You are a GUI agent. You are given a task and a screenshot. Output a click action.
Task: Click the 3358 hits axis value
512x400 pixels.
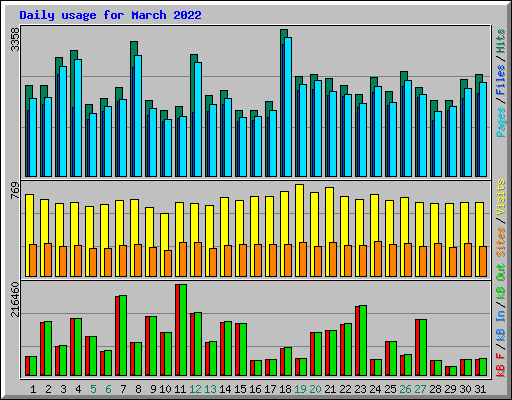15,39
